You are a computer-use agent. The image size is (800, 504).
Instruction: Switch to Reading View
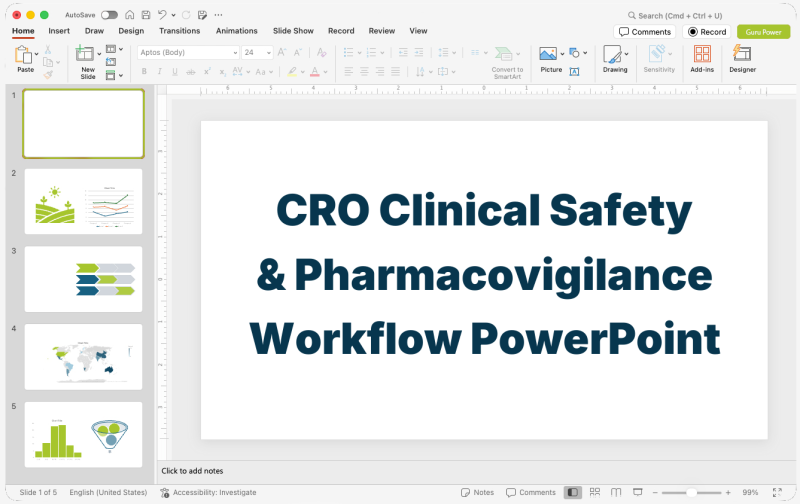coord(616,492)
